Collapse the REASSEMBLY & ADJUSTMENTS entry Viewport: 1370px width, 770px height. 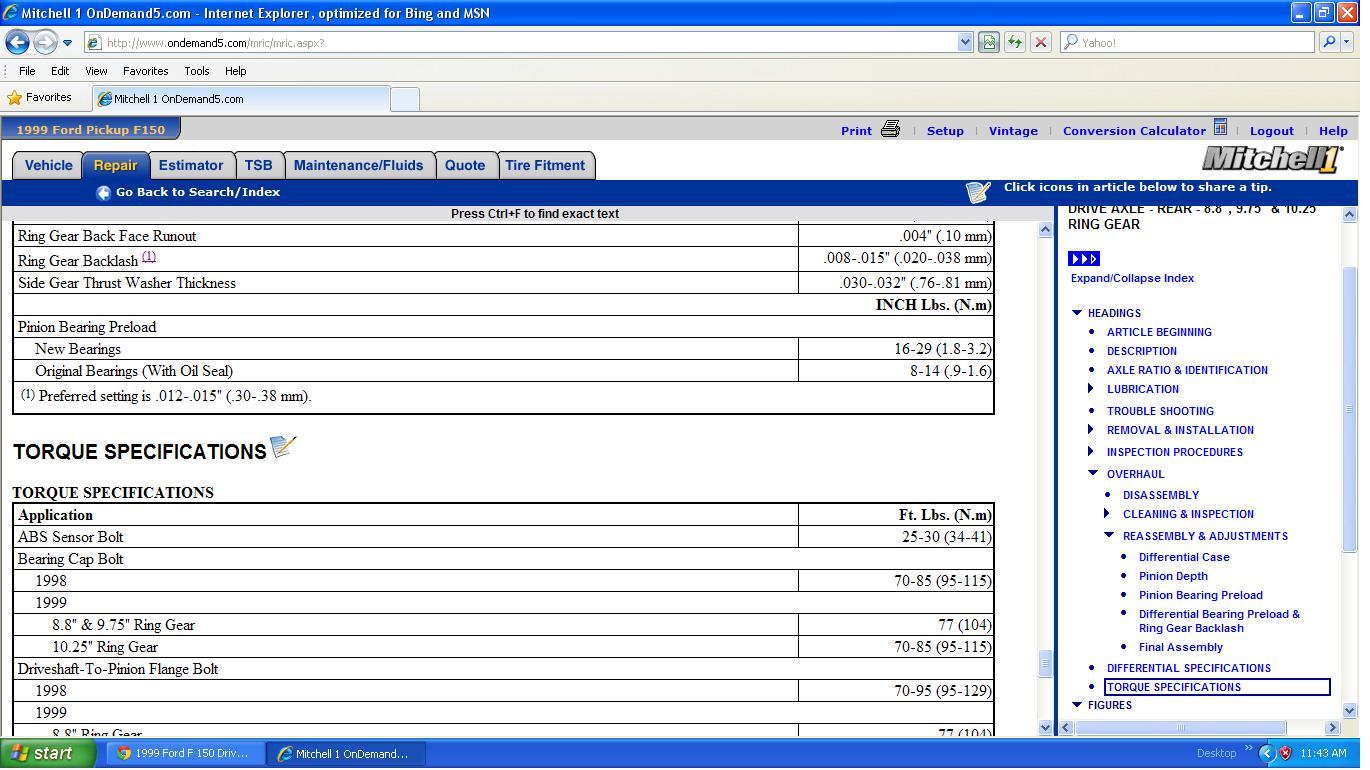click(1109, 536)
